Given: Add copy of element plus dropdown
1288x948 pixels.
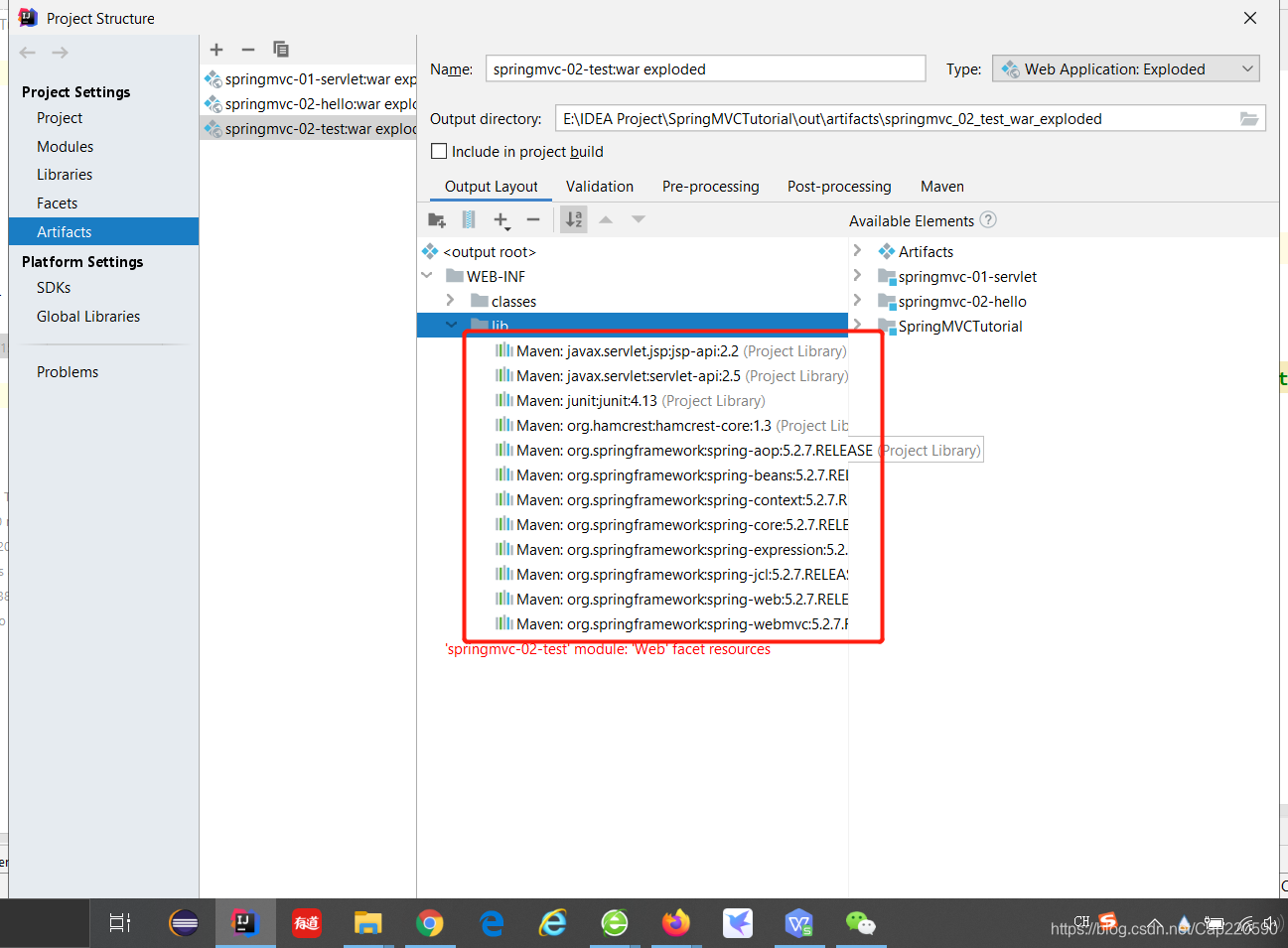Looking at the screenshot, I should click(x=501, y=219).
